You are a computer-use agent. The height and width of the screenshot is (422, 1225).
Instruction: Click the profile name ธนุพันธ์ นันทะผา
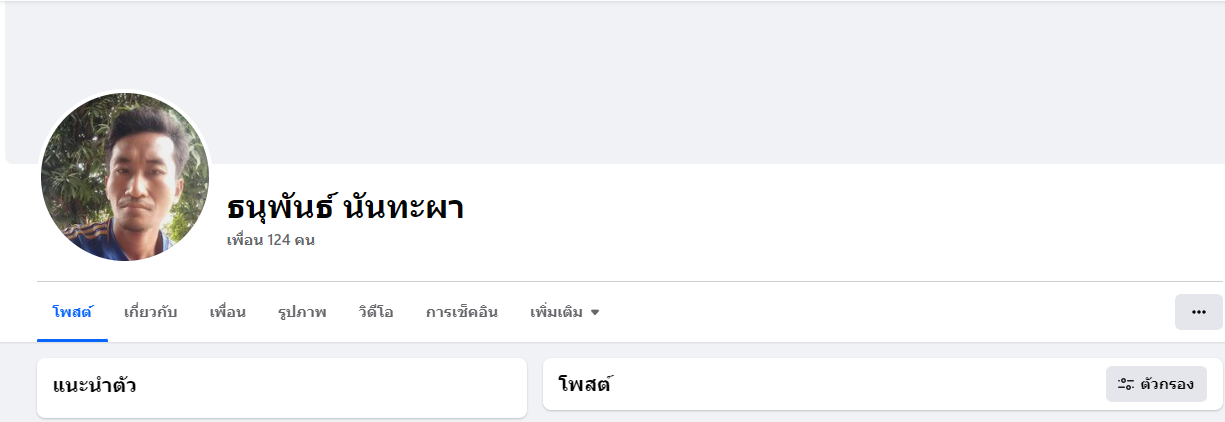pos(346,207)
